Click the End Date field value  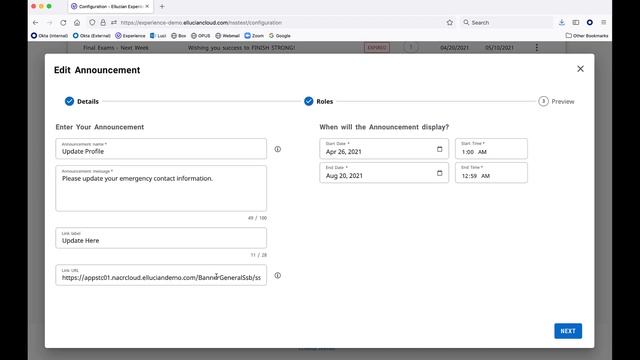344,176
